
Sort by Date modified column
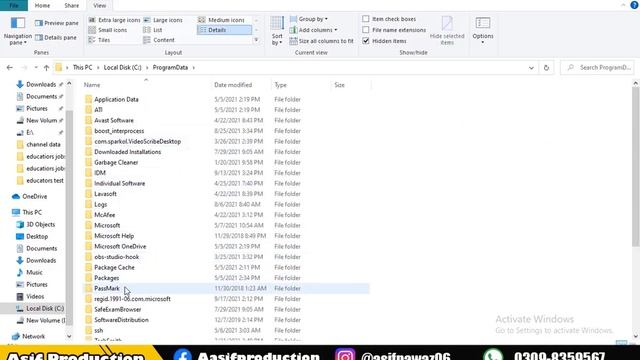[x=233, y=85]
